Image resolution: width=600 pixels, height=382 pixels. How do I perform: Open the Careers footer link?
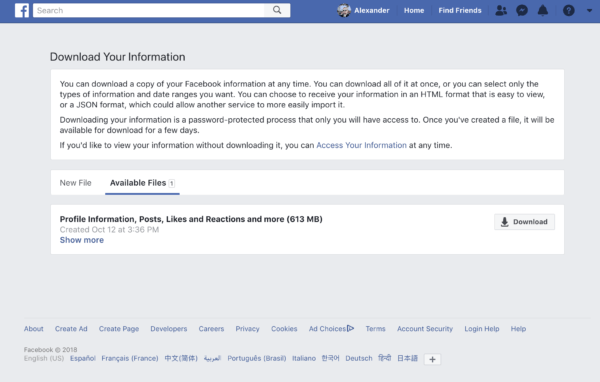click(211, 329)
